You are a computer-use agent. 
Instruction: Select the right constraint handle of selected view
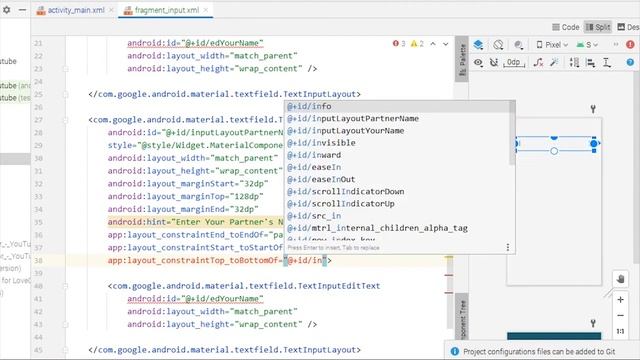[x=594, y=143]
